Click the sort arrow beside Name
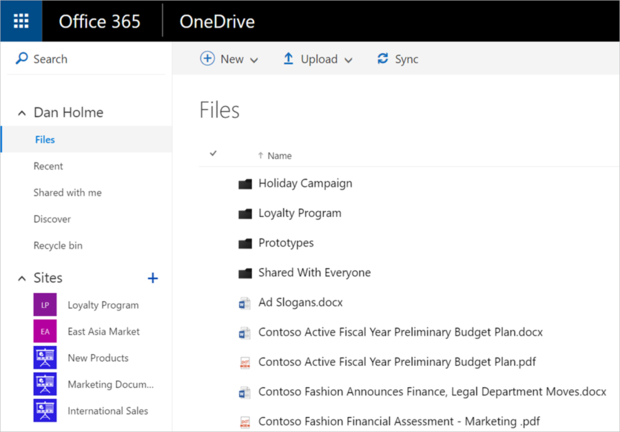The width and height of the screenshot is (620, 432). 260,155
